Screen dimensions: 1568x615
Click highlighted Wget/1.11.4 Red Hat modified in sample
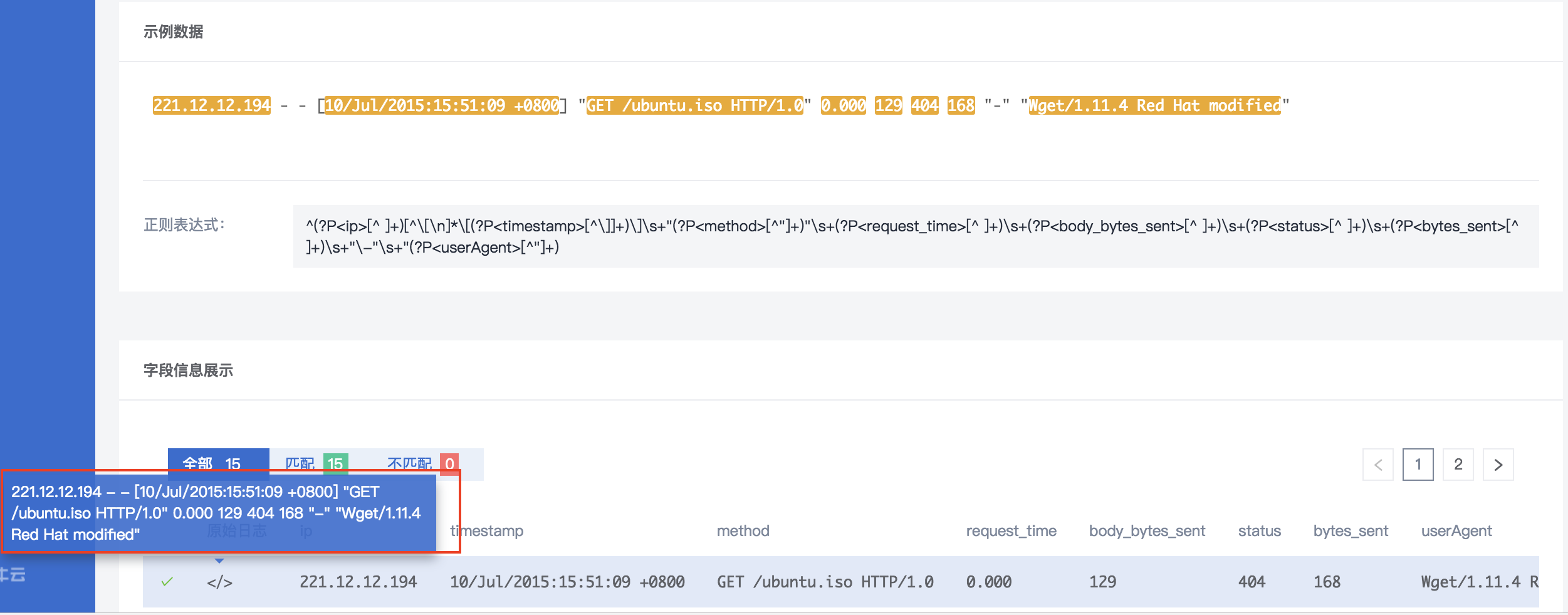(x=1155, y=105)
